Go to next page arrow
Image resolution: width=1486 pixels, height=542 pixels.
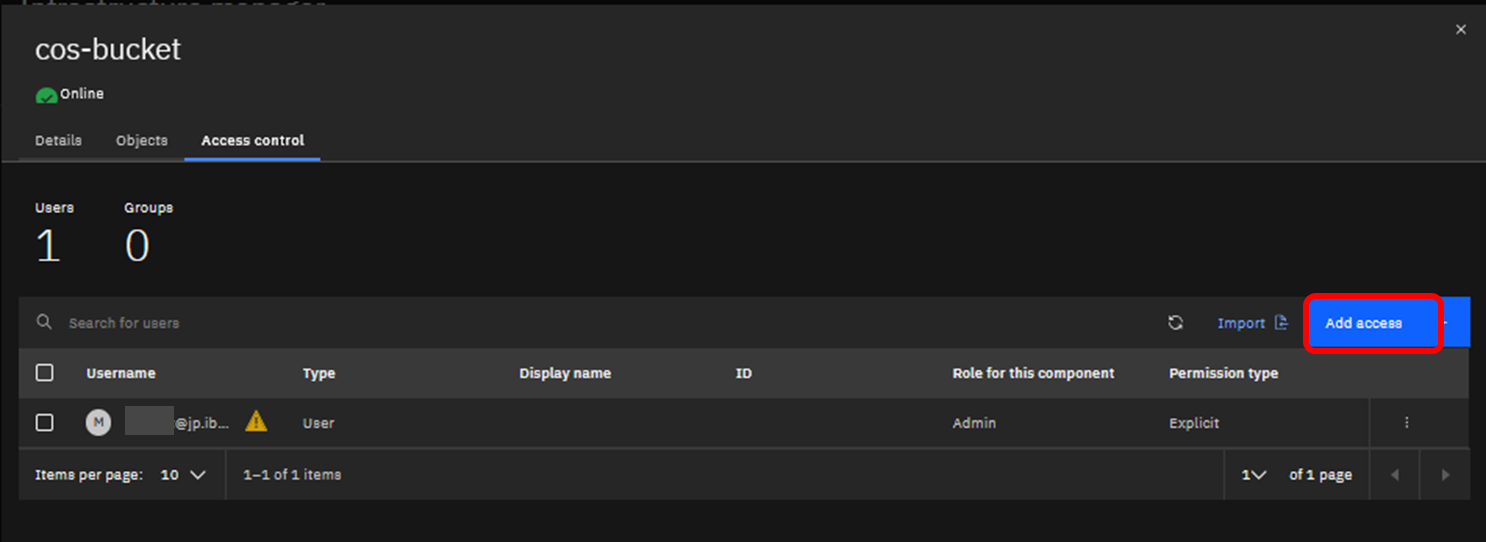coord(1445,475)
